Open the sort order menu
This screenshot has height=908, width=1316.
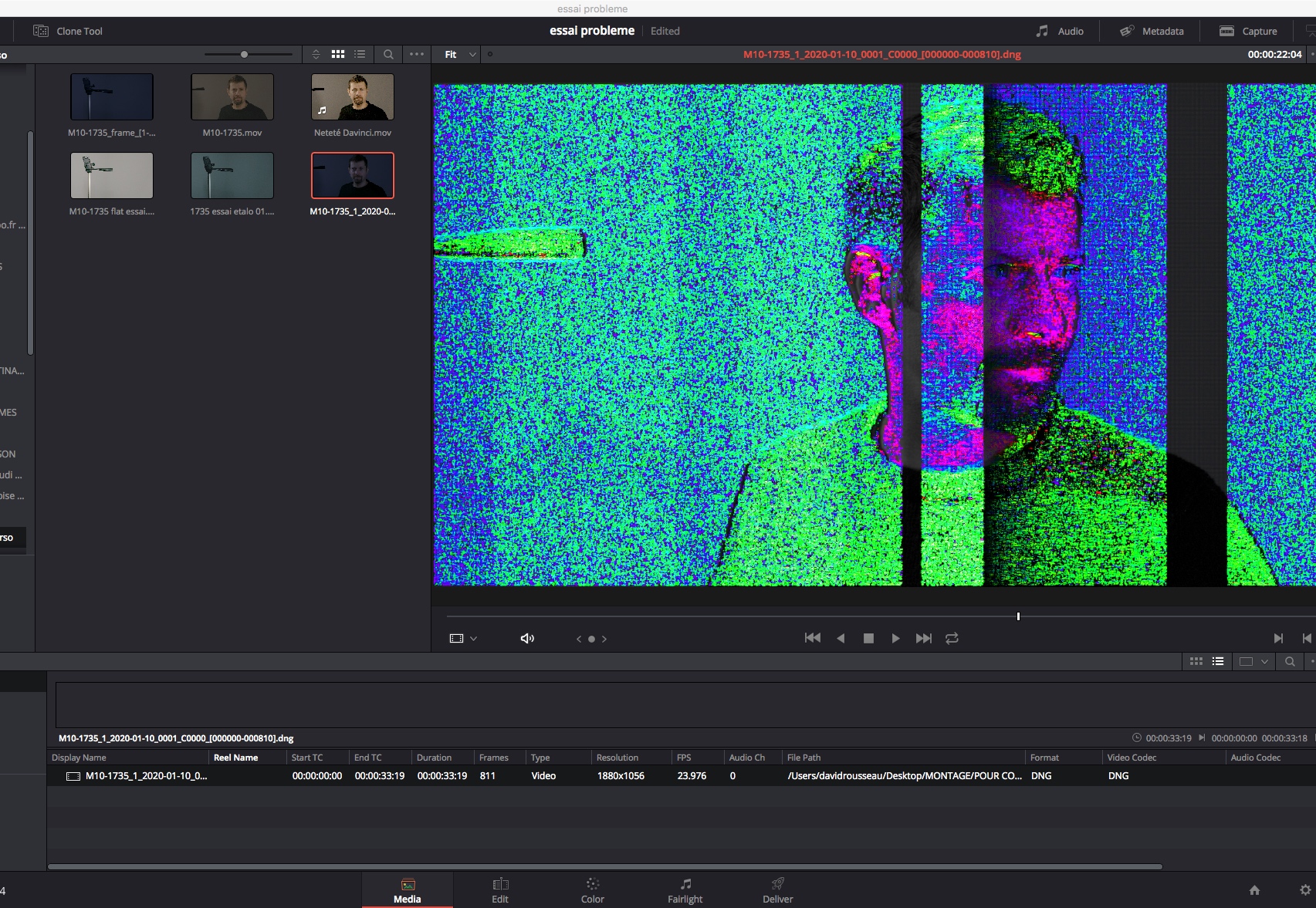[x=316, y=54]
